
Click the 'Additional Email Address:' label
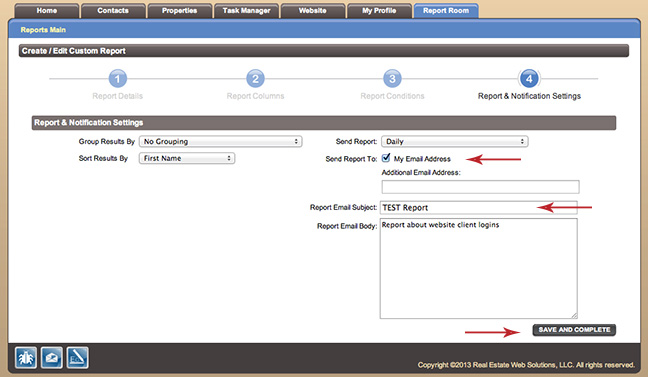coord(421,172)
